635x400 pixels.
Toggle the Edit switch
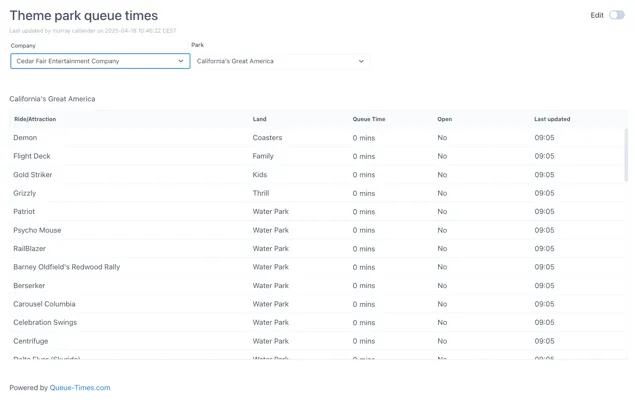tap(616, 15)
